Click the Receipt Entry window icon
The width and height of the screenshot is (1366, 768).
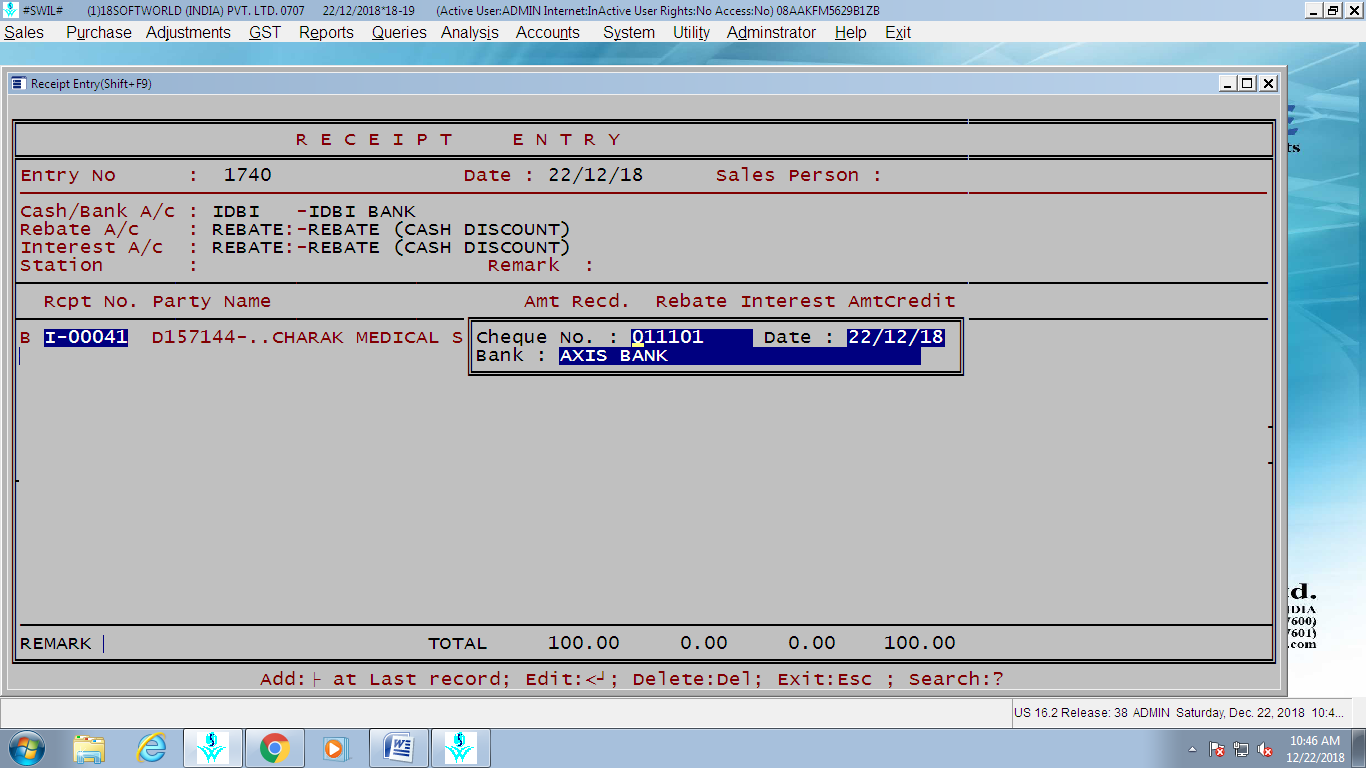tap(19, 84)
